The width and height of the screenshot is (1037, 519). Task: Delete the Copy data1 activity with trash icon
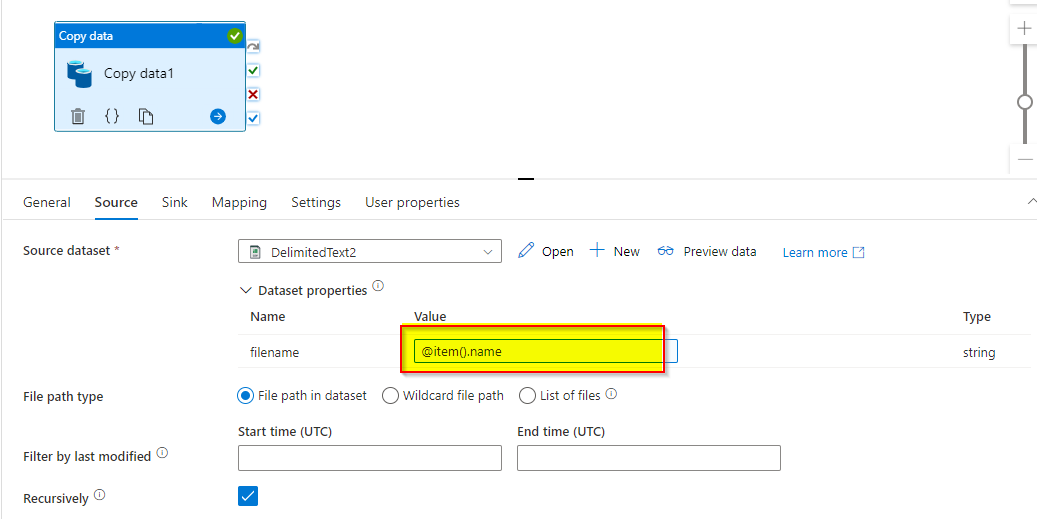[78, 116]
